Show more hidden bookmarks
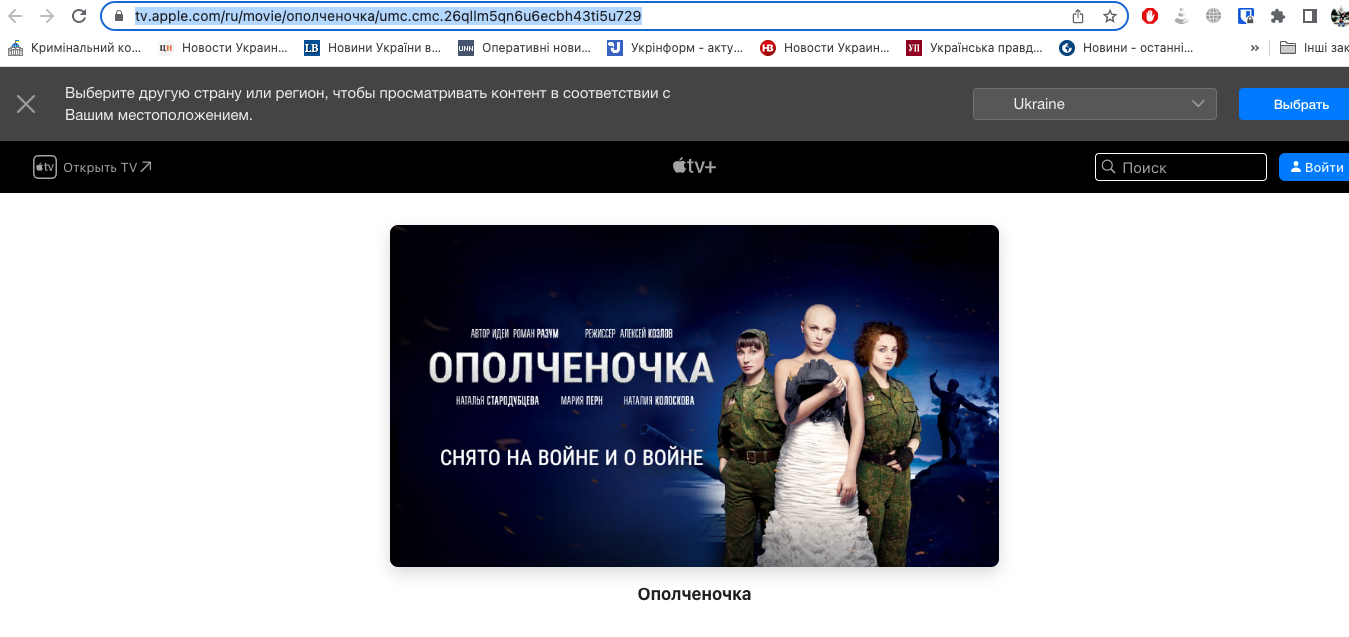 (1256, 47)
